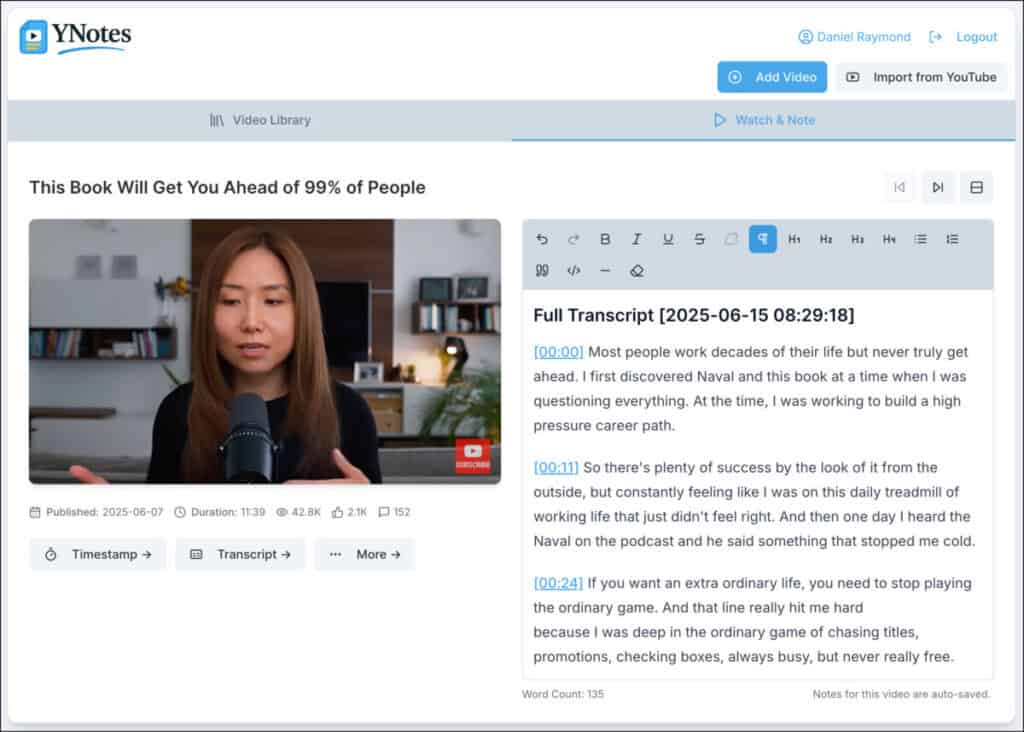
Task: Select the paragraph format button
Action: point(762,239)
